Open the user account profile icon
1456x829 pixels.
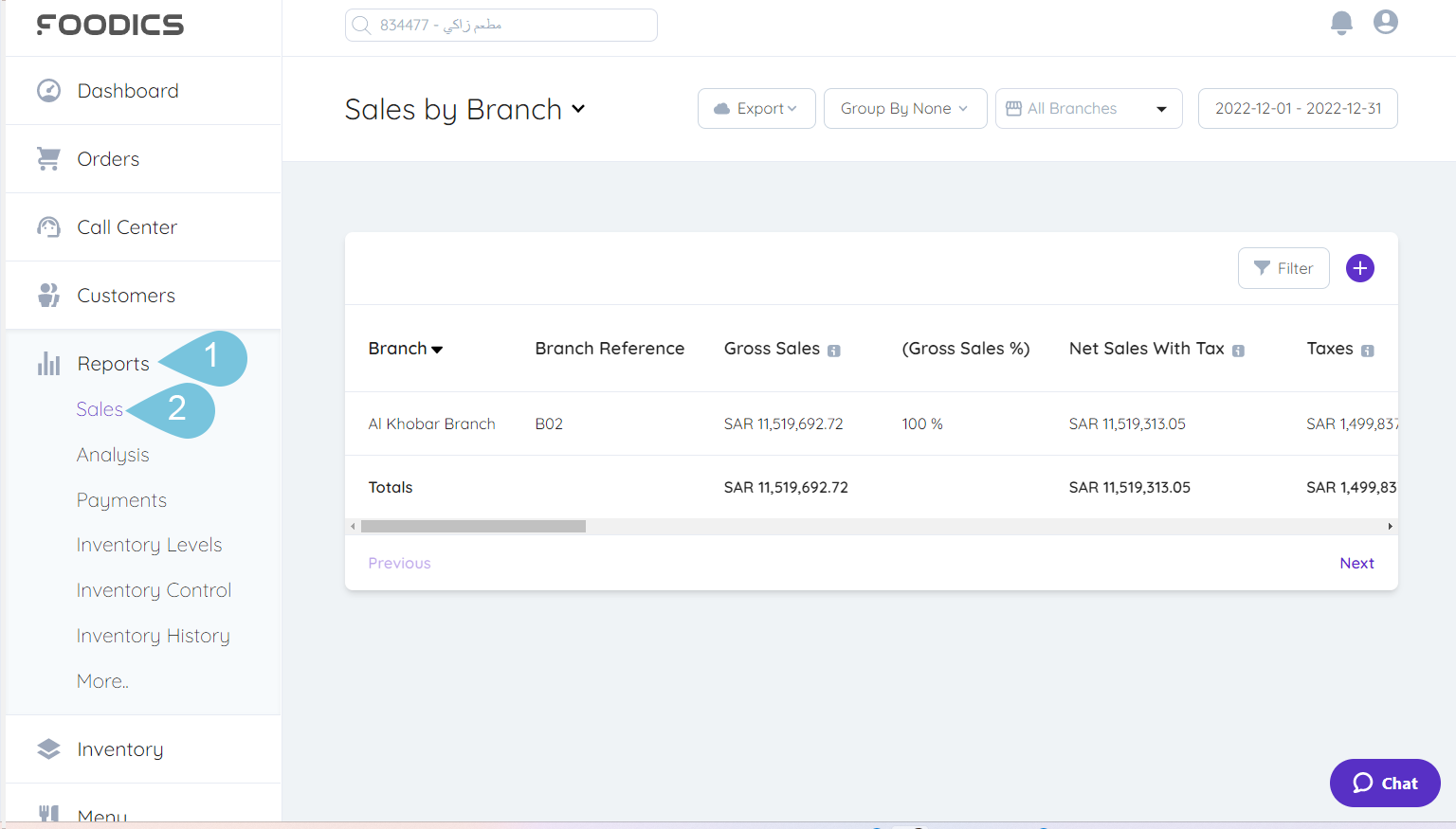[x=1385, y=22]
